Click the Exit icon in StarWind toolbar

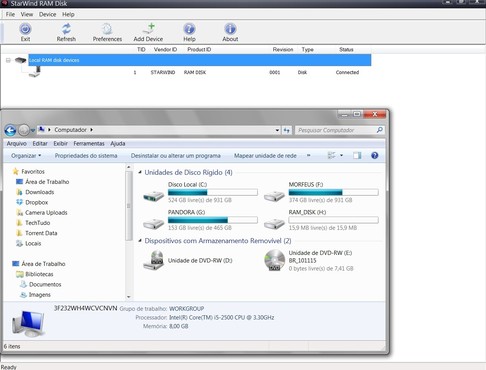[x=25, y=29]
